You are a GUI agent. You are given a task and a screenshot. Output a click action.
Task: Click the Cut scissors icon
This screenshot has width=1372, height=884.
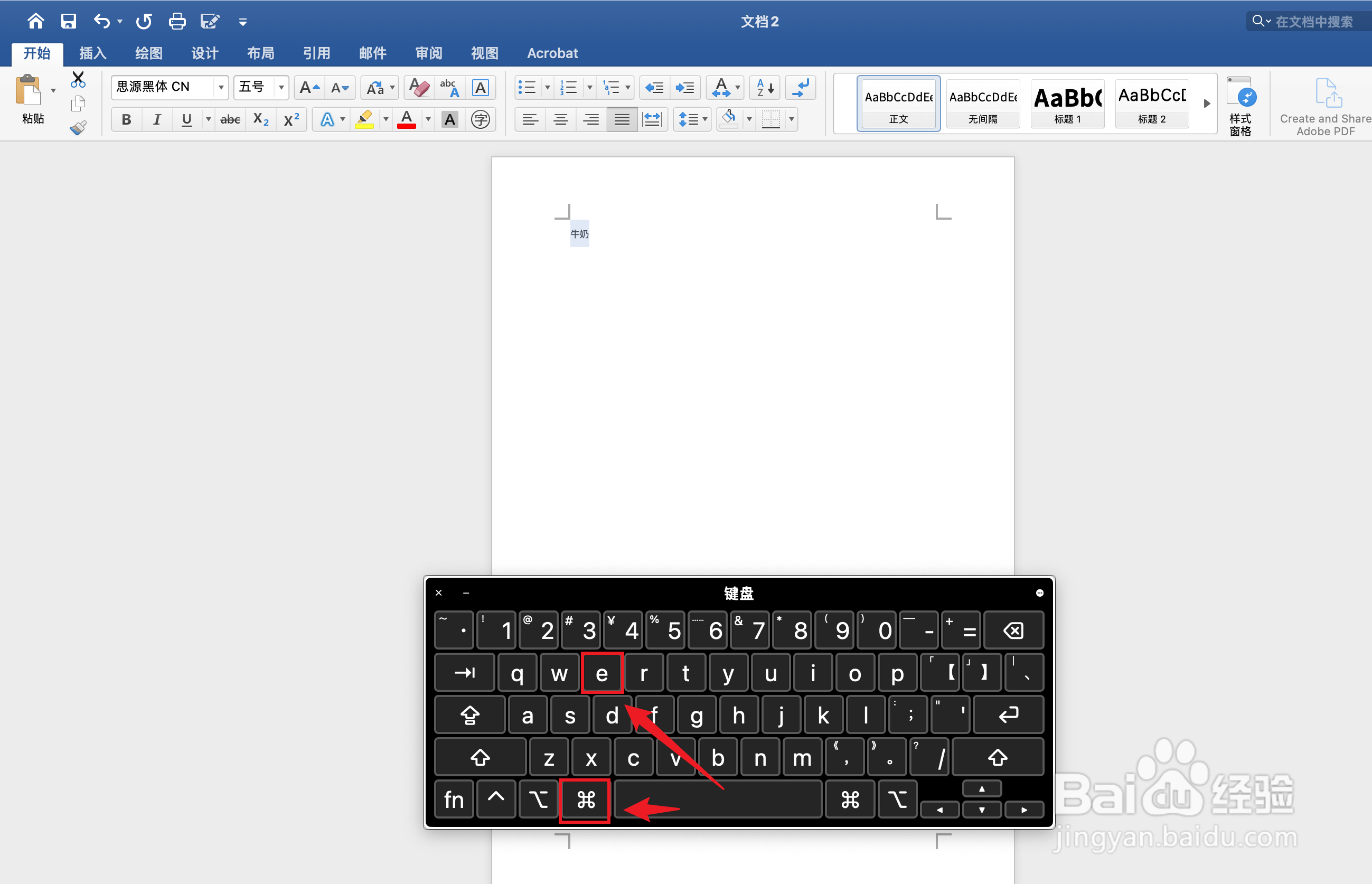[78, 79]
